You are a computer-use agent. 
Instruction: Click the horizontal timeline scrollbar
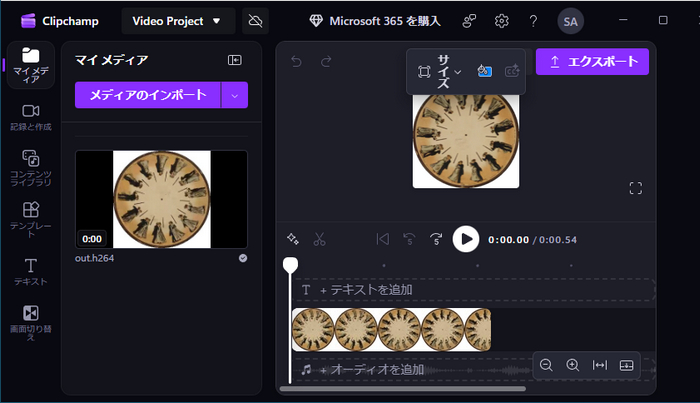coord(403,389)
